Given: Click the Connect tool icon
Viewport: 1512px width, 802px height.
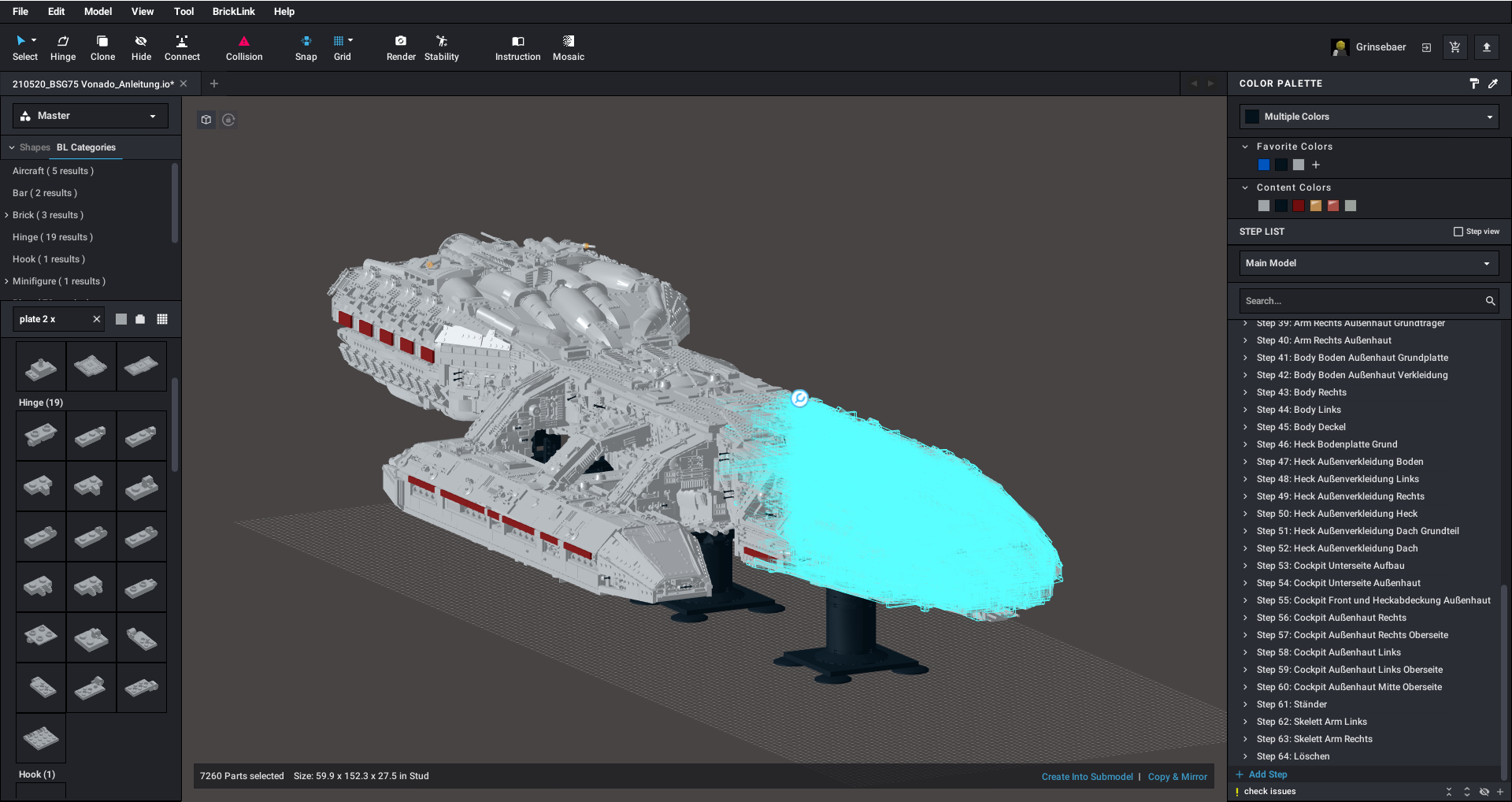Looking at the screenshot, I should (182, 47).
